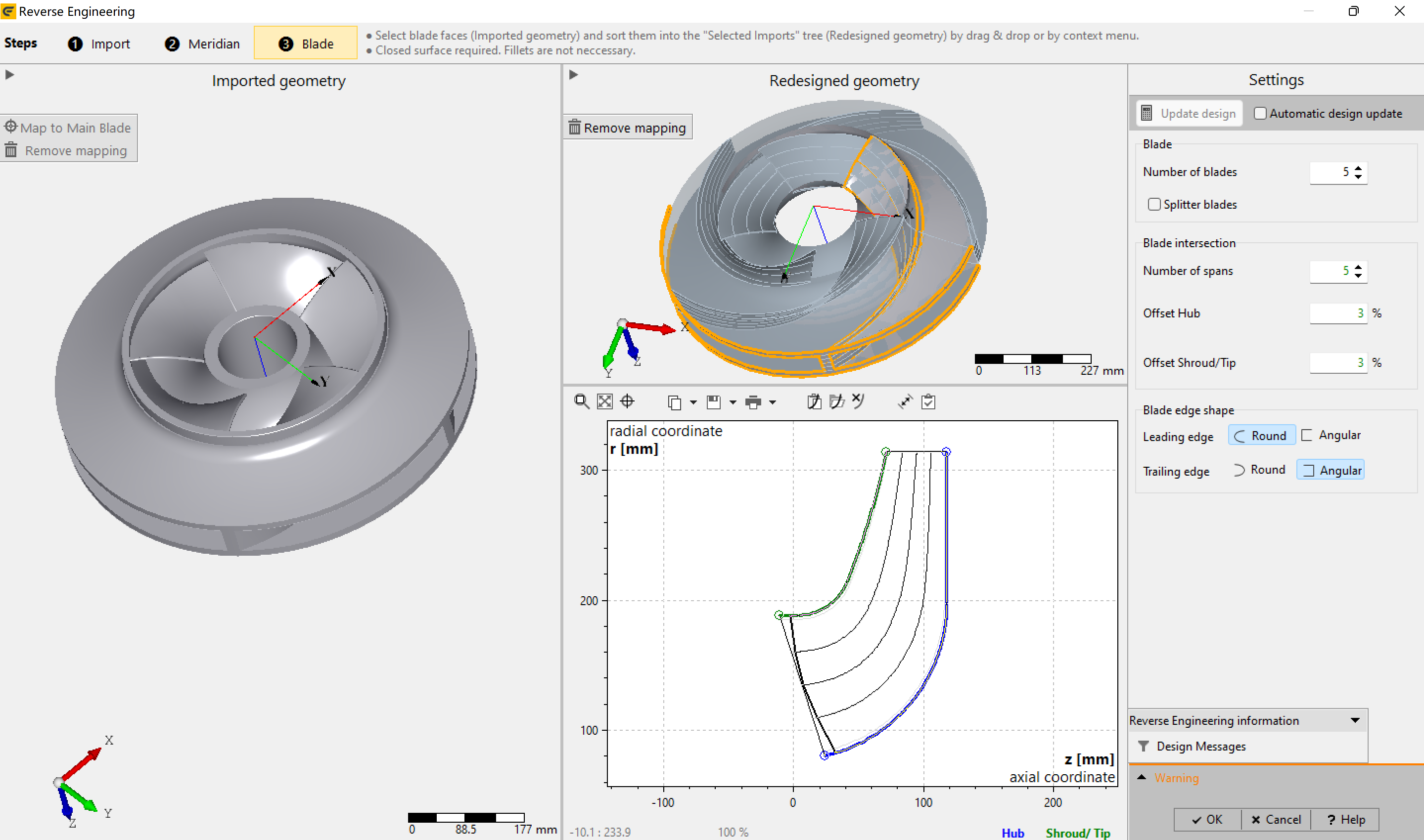Click the green Shroud/Tip start point on diagram
1424x840 pixels.
[779, 615]
